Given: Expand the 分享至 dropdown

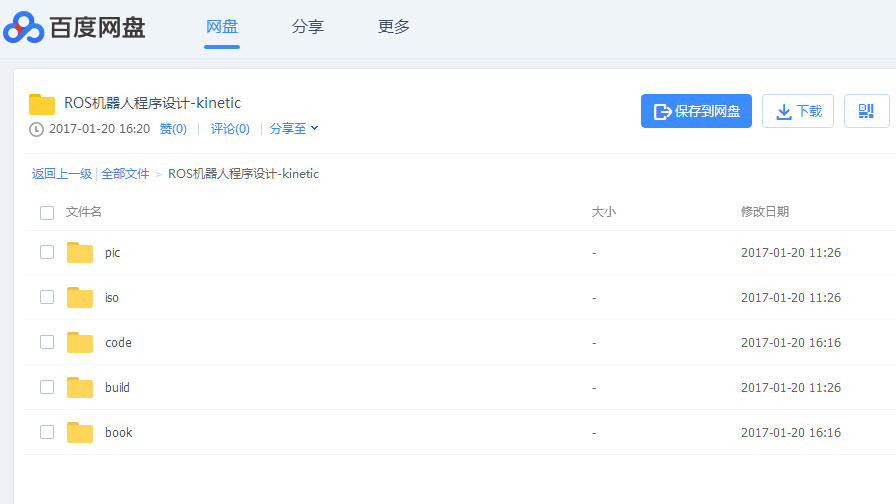Looking at the screenshot, I should (294, 129).
